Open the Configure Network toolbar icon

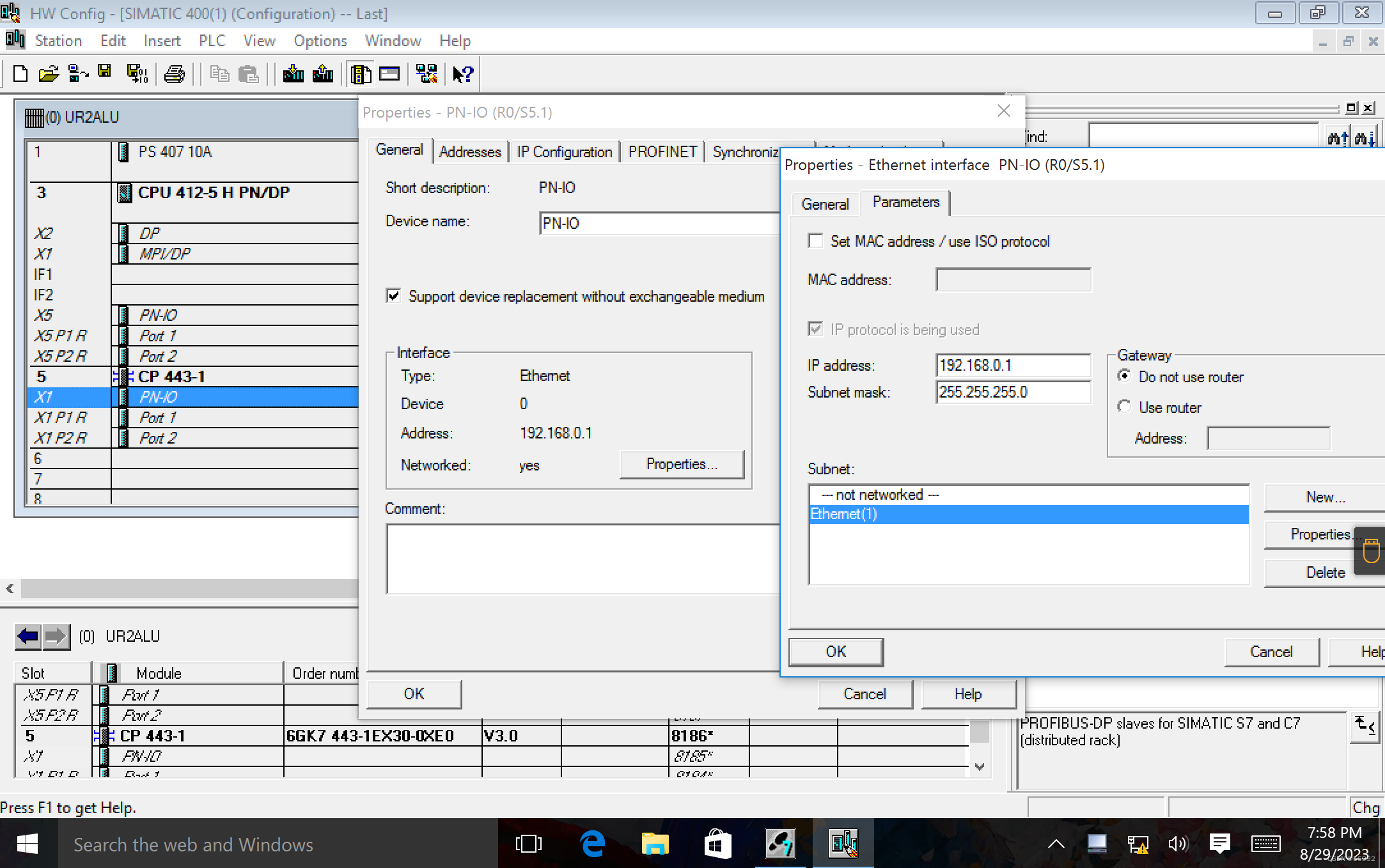[x=426, y=74]
